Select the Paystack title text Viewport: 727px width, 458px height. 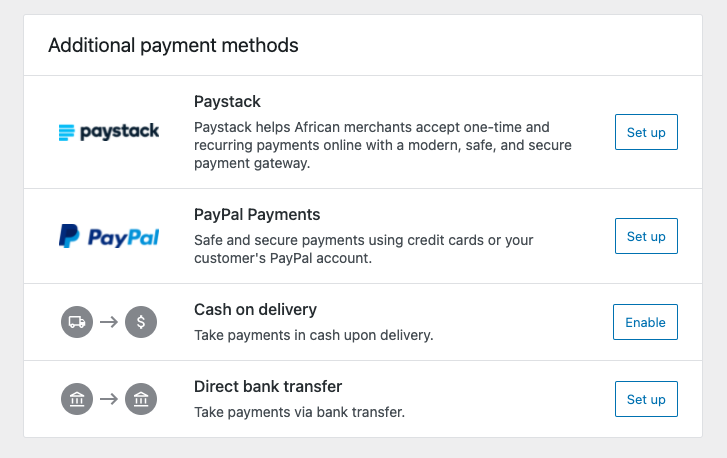(x=227, y=102)
